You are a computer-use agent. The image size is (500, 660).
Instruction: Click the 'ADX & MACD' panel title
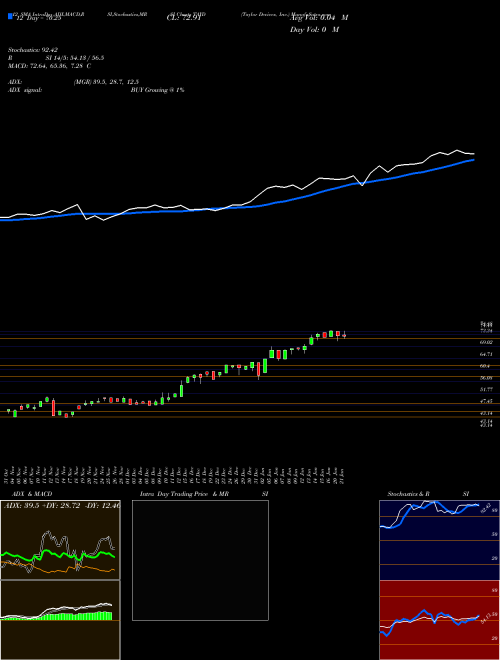[x=32, y=494]
